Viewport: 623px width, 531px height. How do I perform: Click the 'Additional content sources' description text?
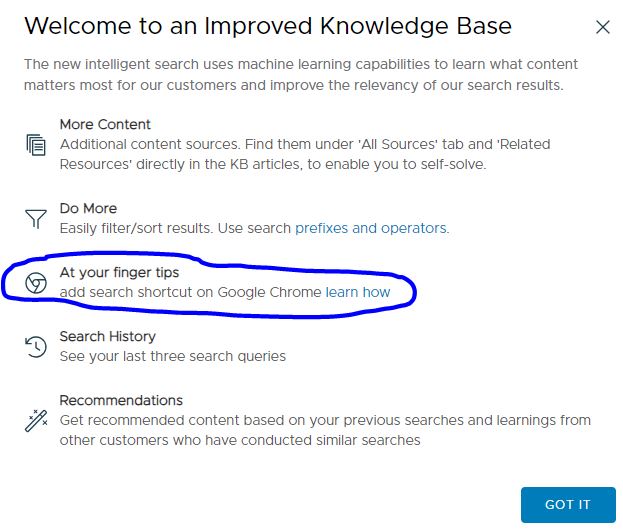click(x=305, y=154)
